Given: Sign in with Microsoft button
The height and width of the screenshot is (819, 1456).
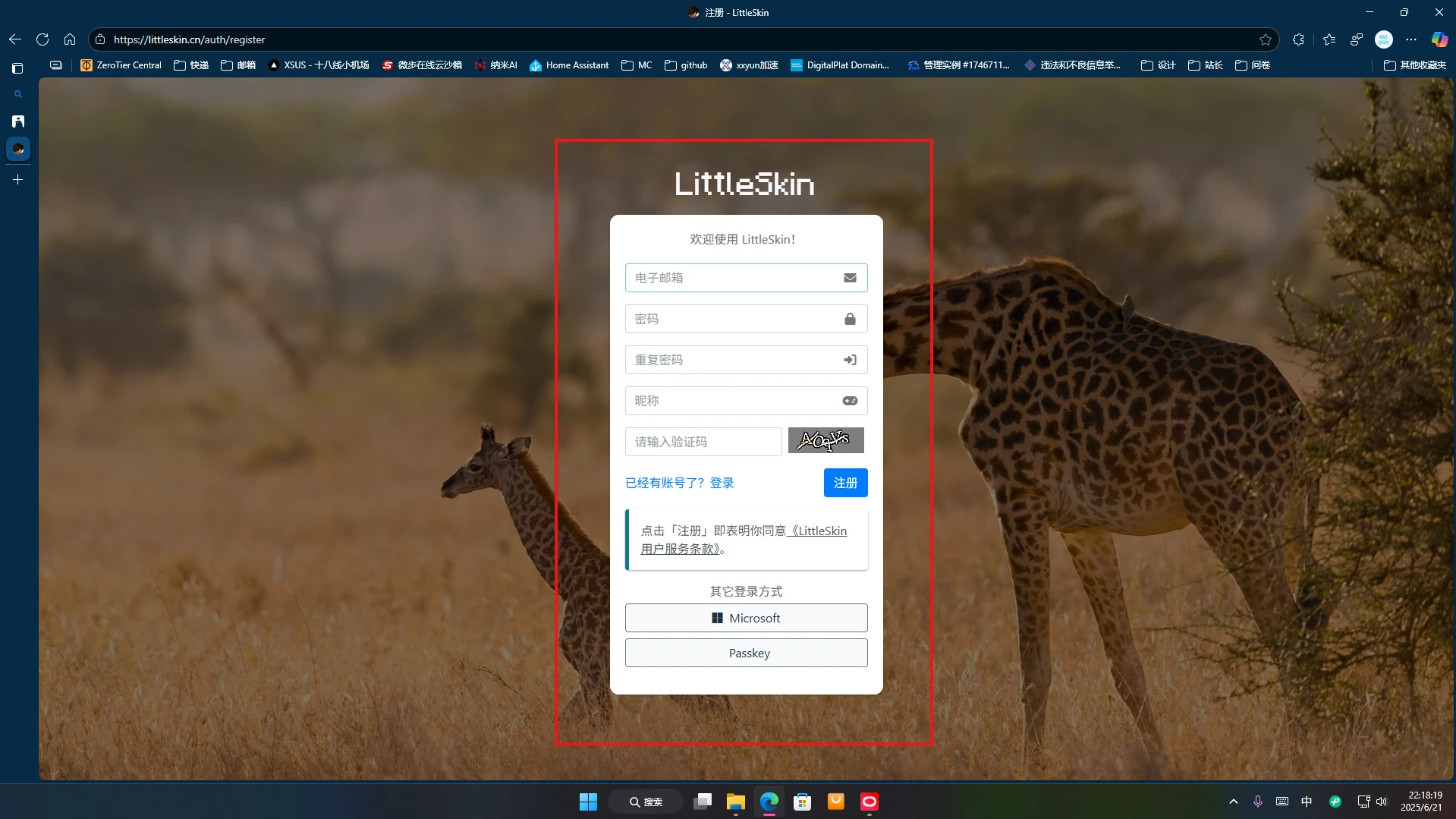Looking at the screenshot, I should point(746,618).
